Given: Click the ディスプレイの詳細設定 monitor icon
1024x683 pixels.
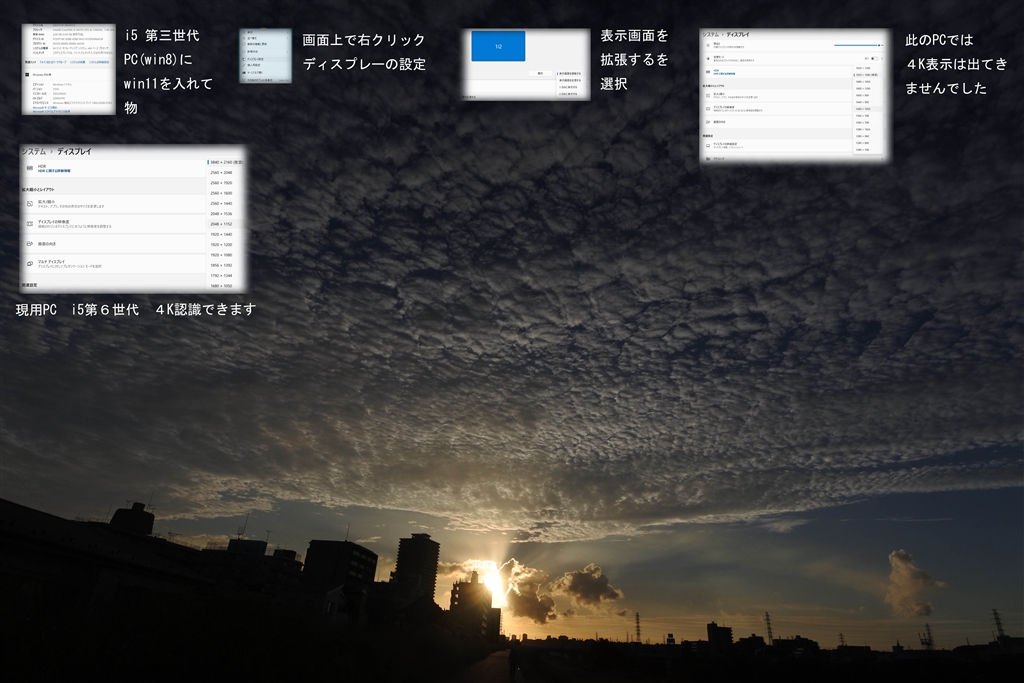Looking at the screenshot, I should (708, 146).
